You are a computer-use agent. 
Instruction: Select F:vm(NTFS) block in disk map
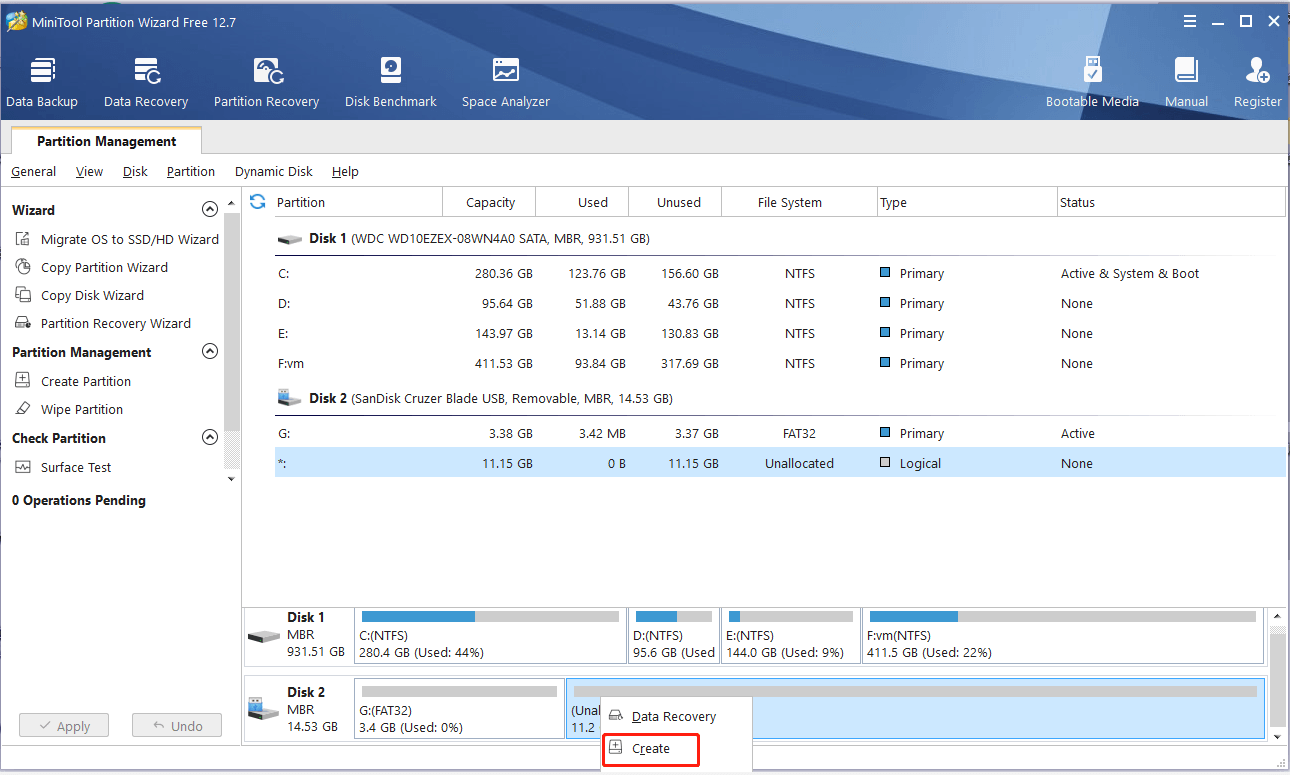tap(1063, 635)
